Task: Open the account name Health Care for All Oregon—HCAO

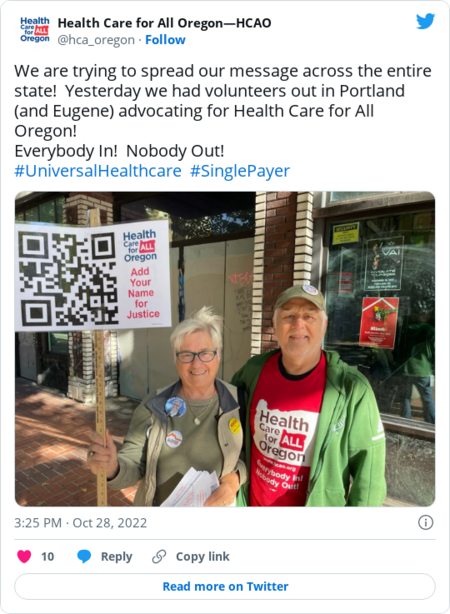Action: point(164,23)
